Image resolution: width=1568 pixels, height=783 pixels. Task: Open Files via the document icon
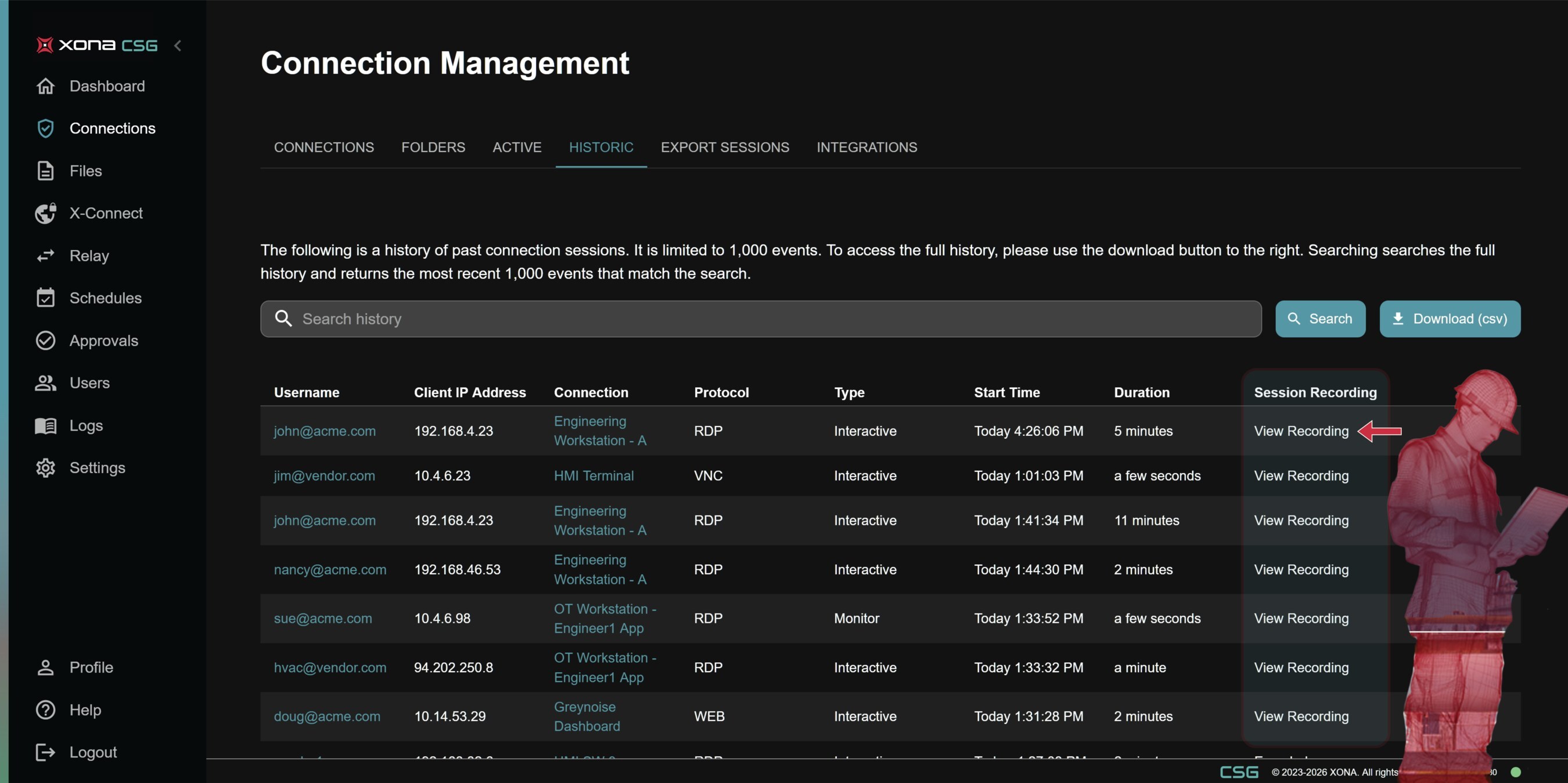click(46, 171)
